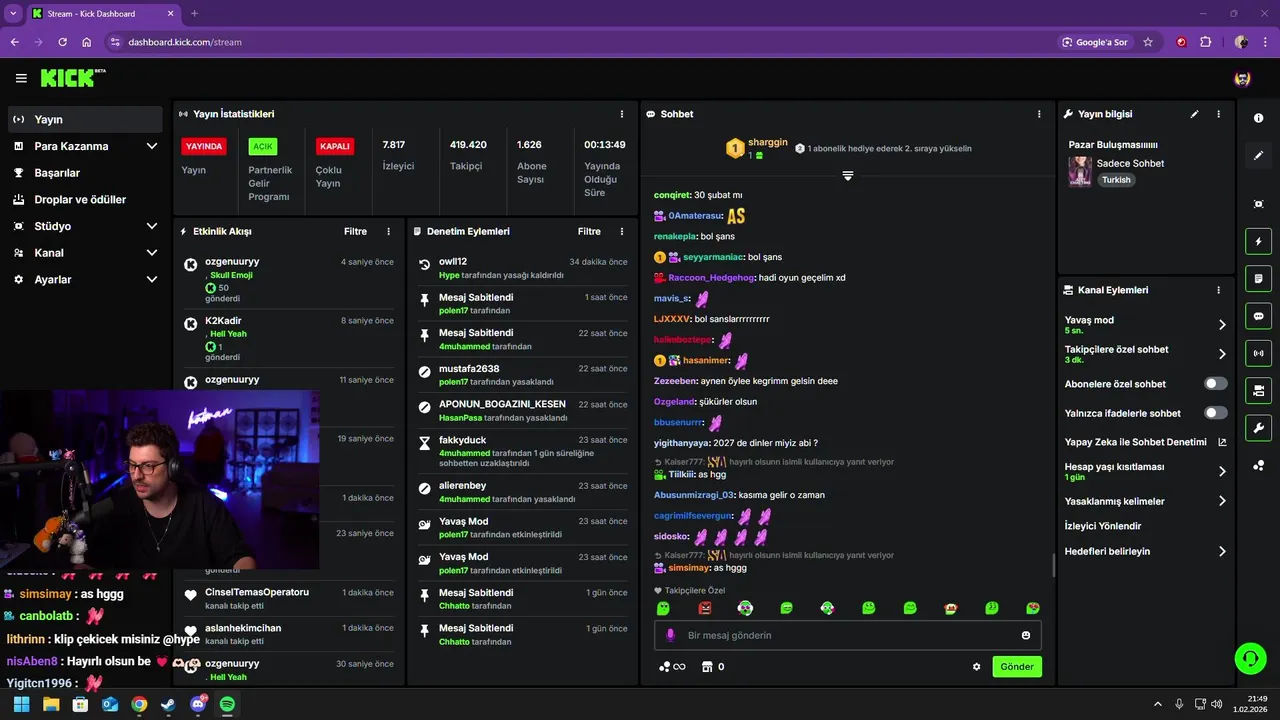
Task: Toggle the lightning bolt panel icon
Action: coord(1258,241)
